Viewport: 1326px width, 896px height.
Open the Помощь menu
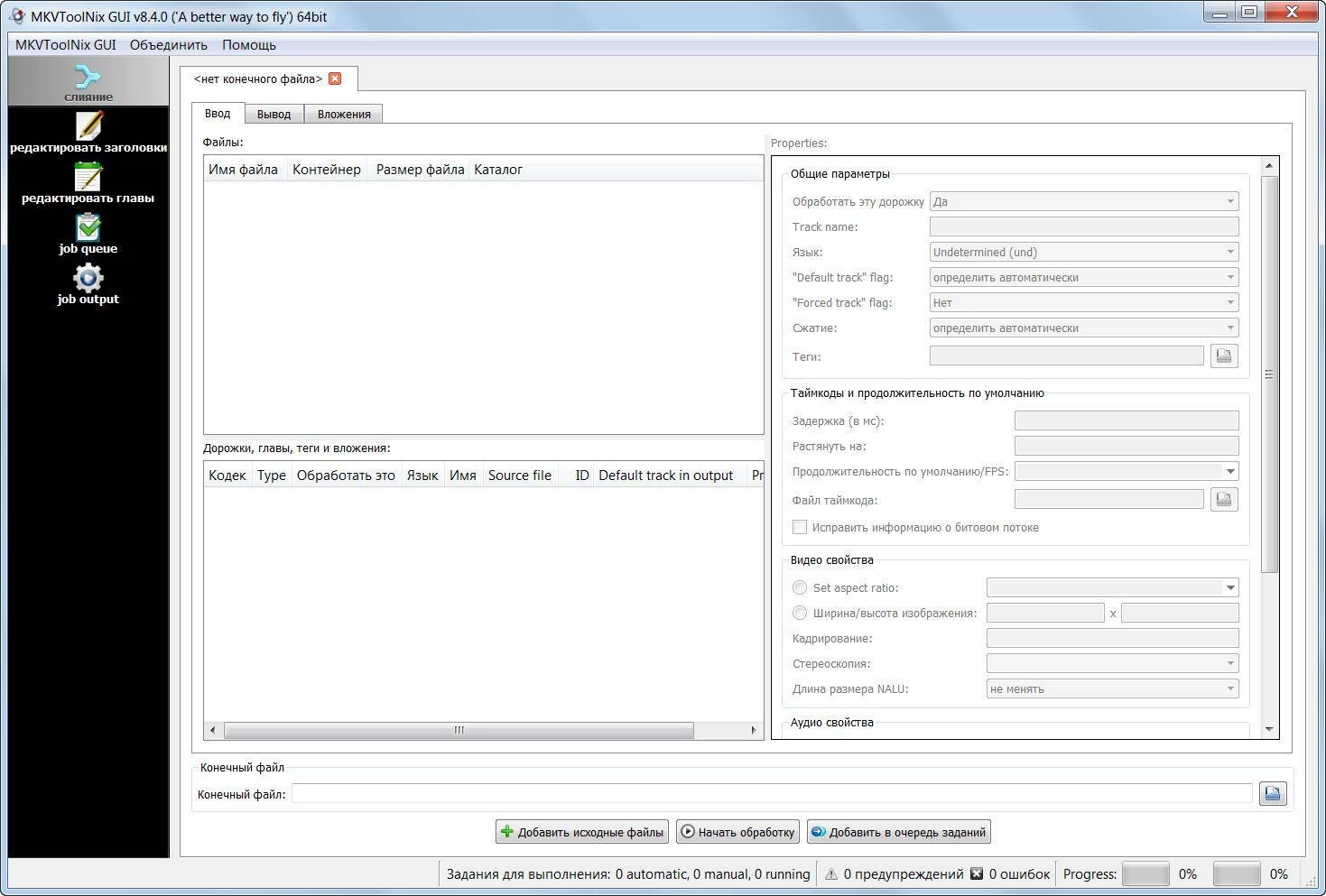click(249, 44)
